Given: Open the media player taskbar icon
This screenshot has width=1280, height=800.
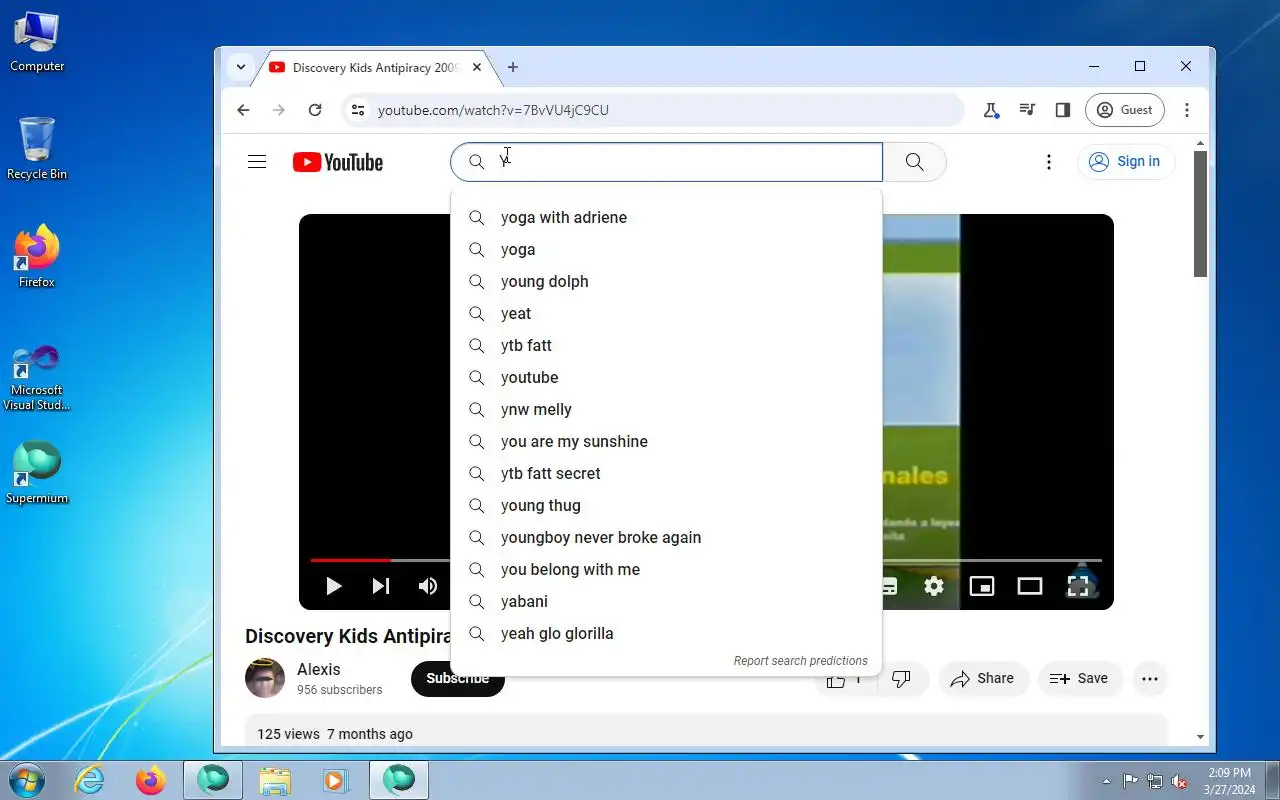Looking at the screenshot, I should 335,780.
